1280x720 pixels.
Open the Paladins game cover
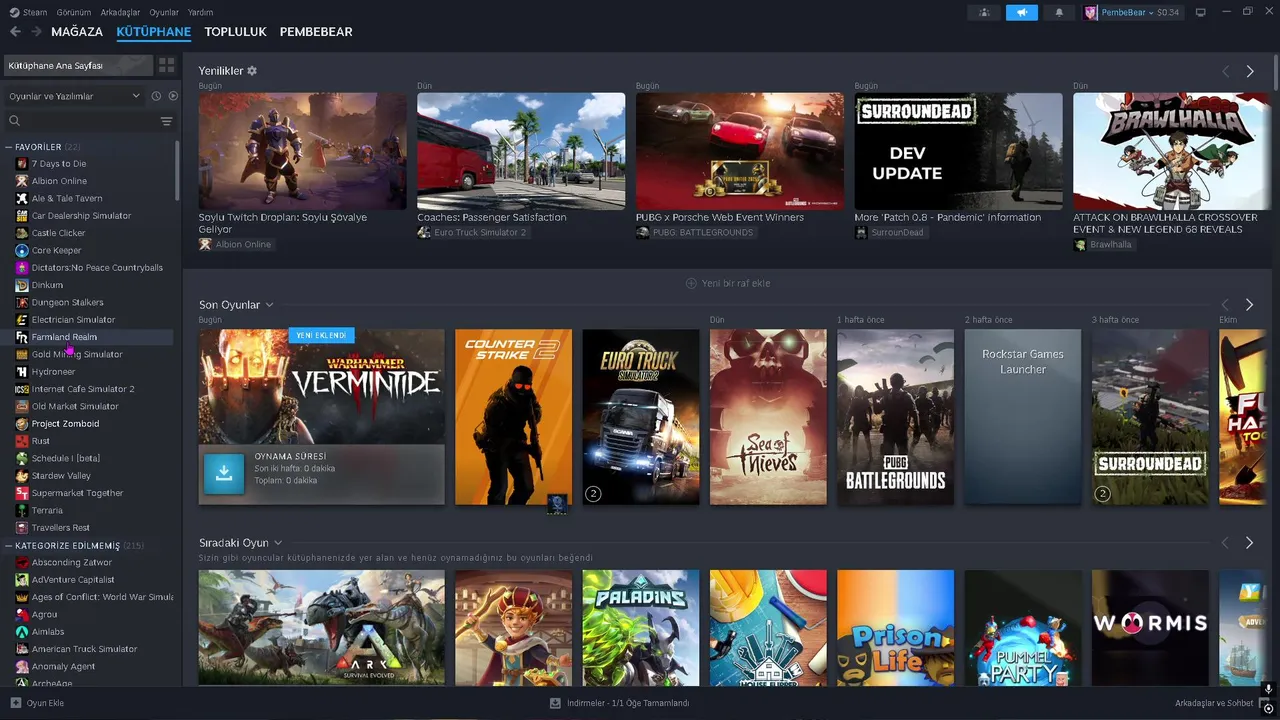641,628
